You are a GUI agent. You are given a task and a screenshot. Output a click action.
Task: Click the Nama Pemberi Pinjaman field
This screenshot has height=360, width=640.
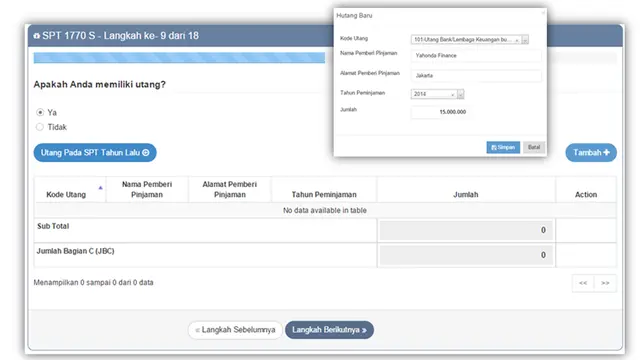476,56
